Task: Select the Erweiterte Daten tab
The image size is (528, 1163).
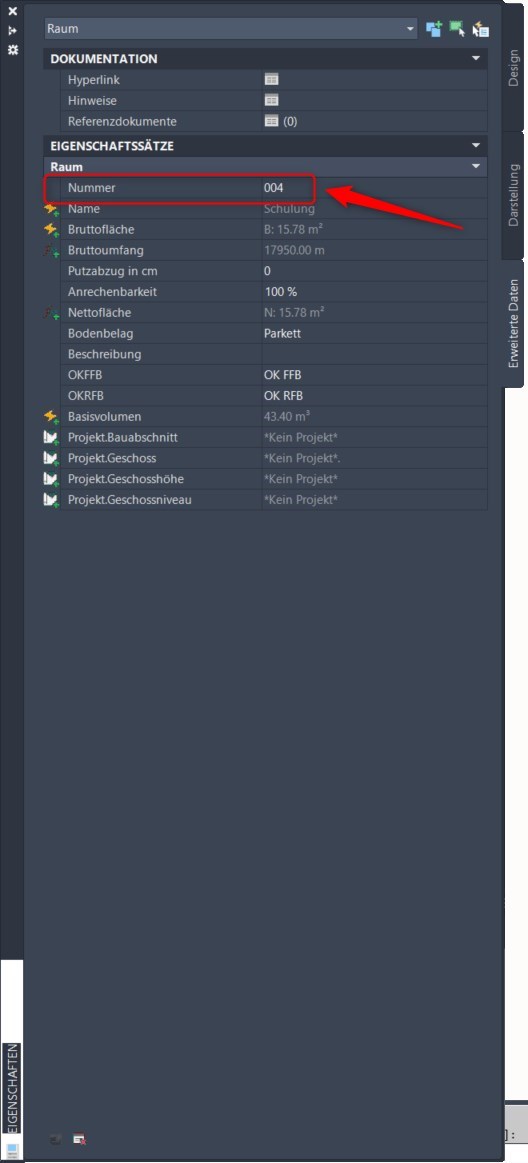Action: pyautogui.click(x=513, y=324)
